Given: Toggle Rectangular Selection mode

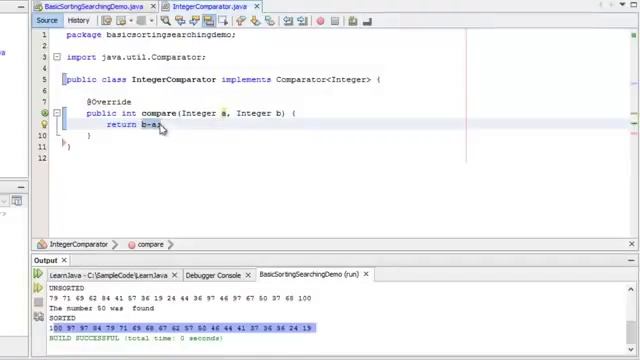Looking at the screenshot, I should [223, 21].
